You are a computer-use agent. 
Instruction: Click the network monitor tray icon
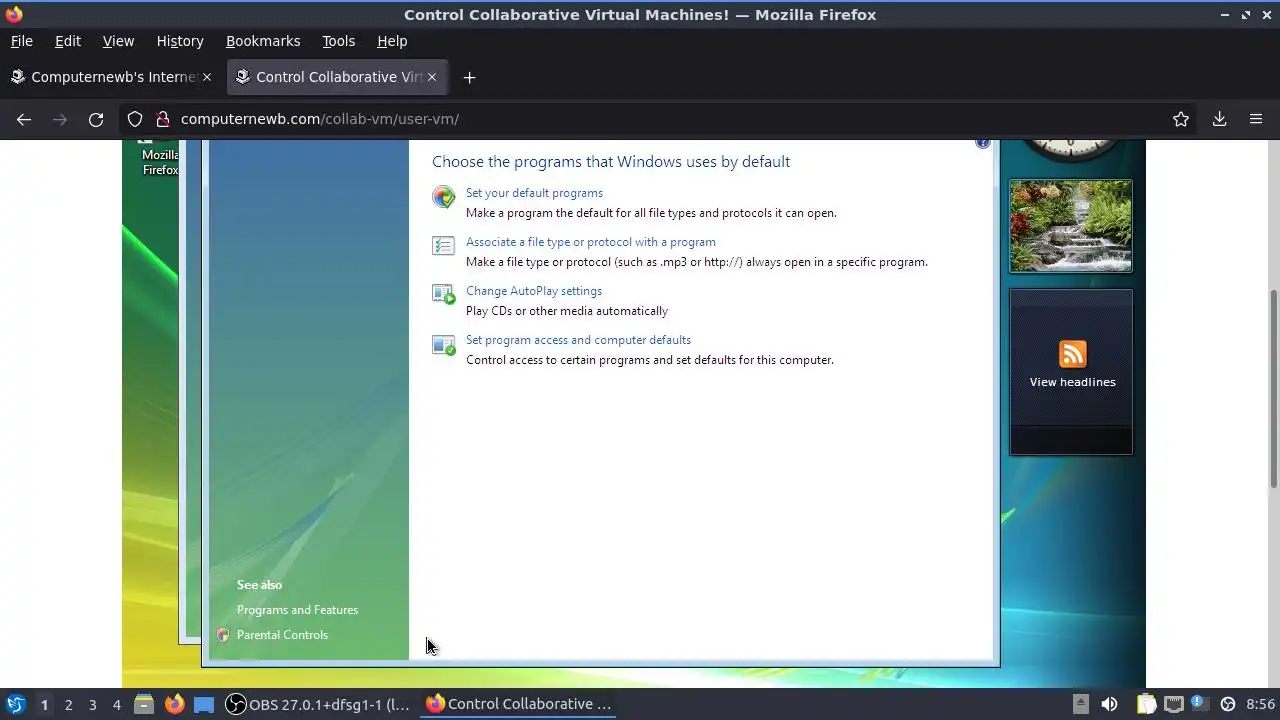click(1174, 704)
